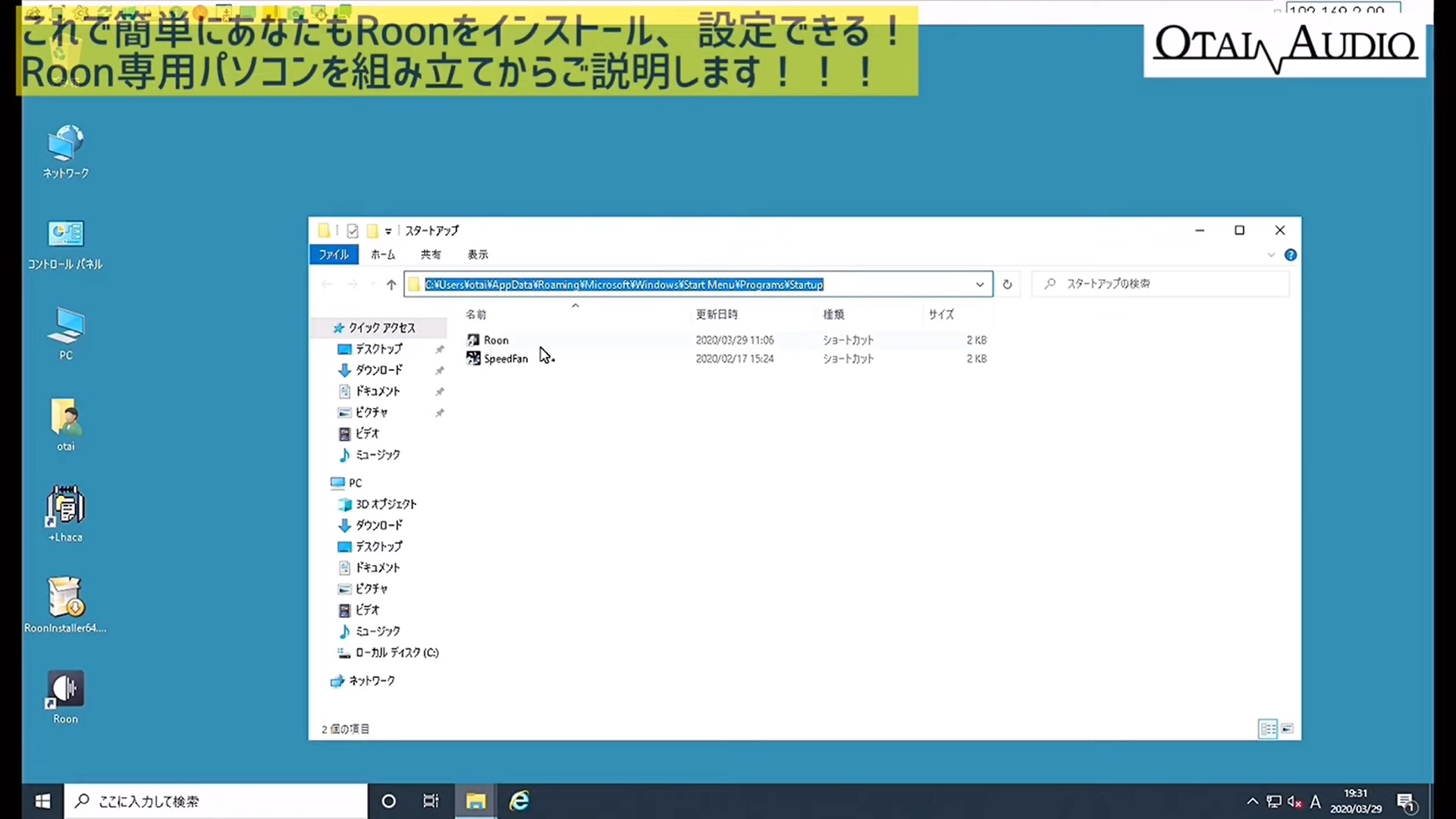Open Cortana circle in taskbar
1456x819 pixels.
pos(388,801)
